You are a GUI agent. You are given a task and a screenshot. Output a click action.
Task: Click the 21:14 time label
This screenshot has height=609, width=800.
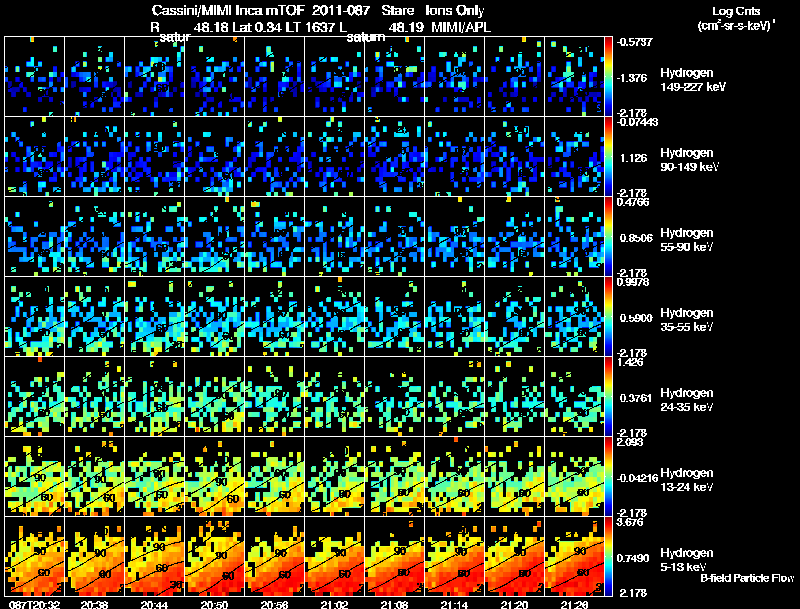click(455, 604)
